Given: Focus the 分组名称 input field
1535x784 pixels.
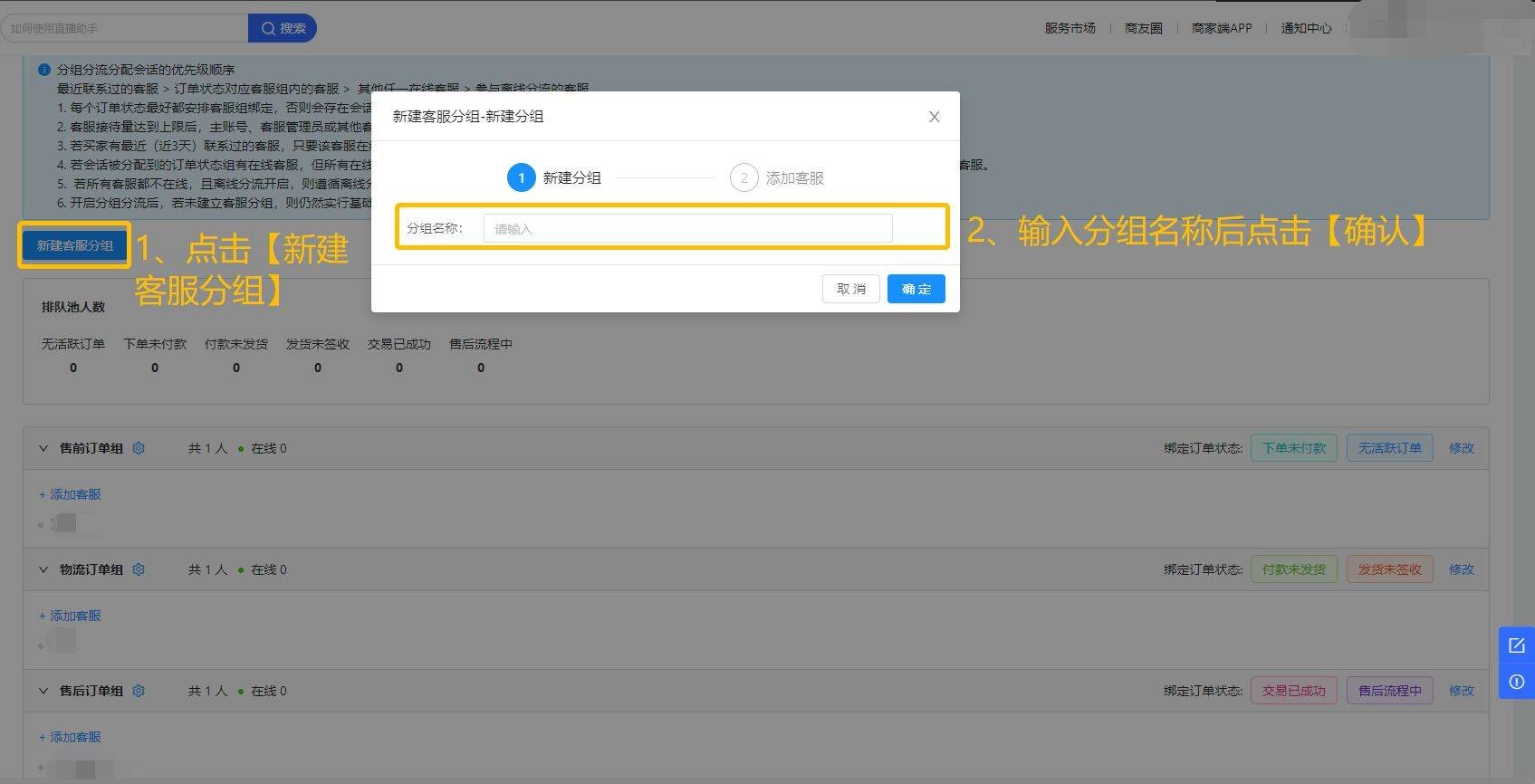Looking at the screenshot, I should [x=688, y=228].
